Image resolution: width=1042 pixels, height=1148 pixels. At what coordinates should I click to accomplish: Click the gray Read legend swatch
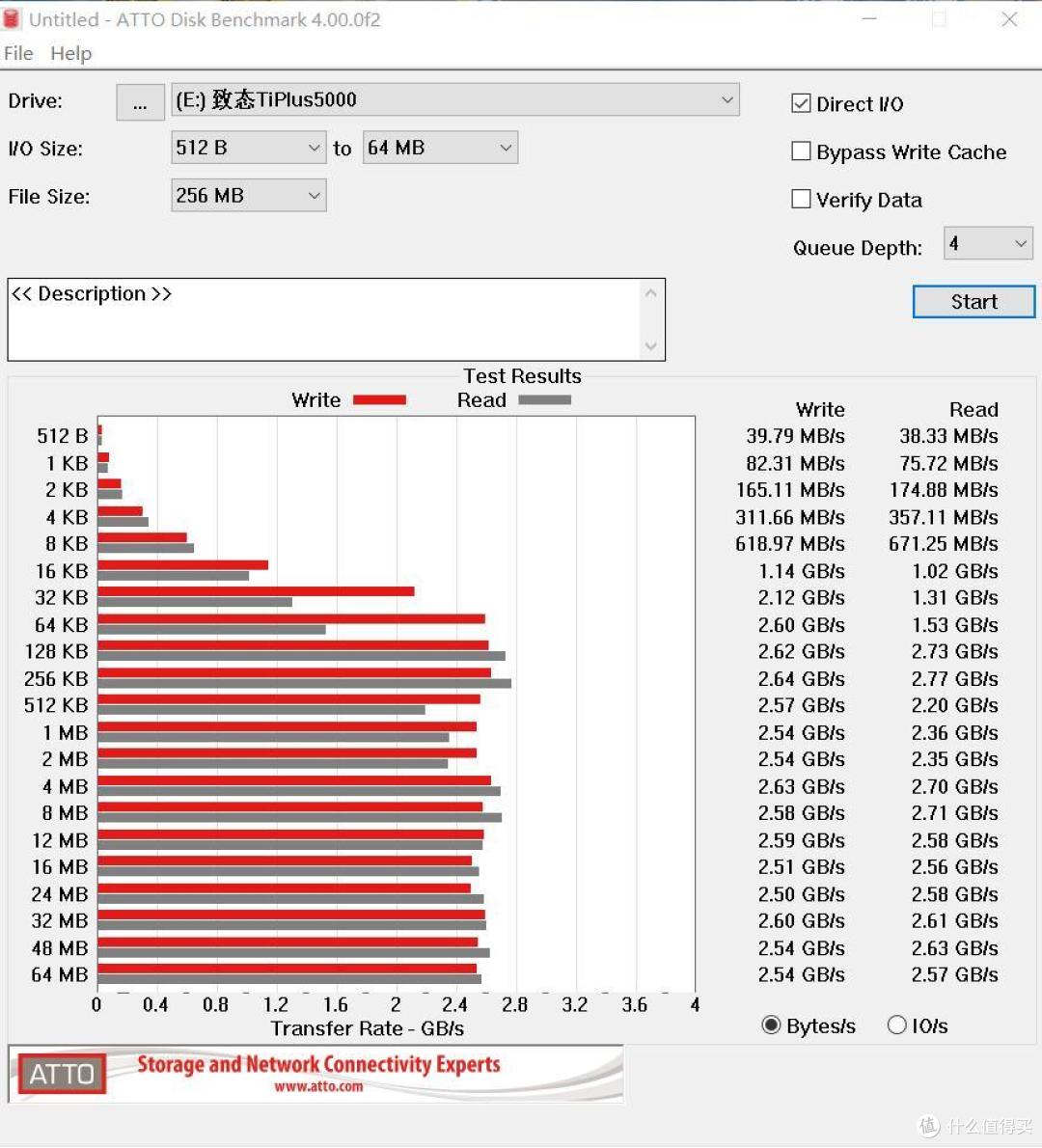coord(545,399)
